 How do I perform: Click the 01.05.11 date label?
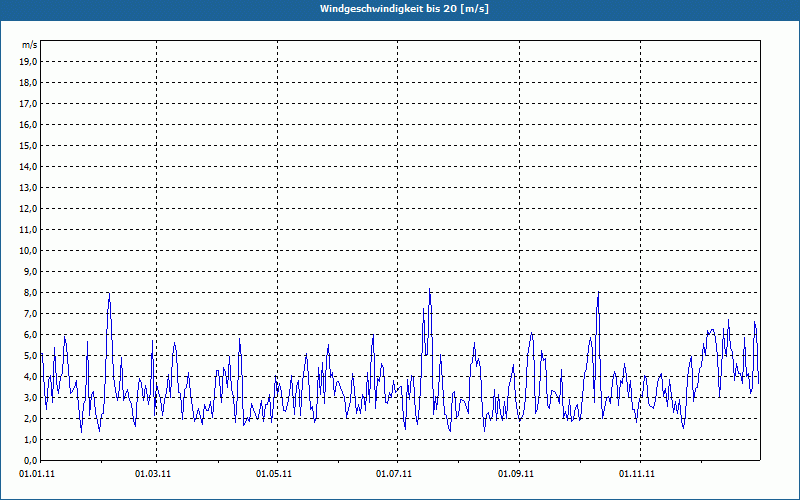click(x=274, y=474)
